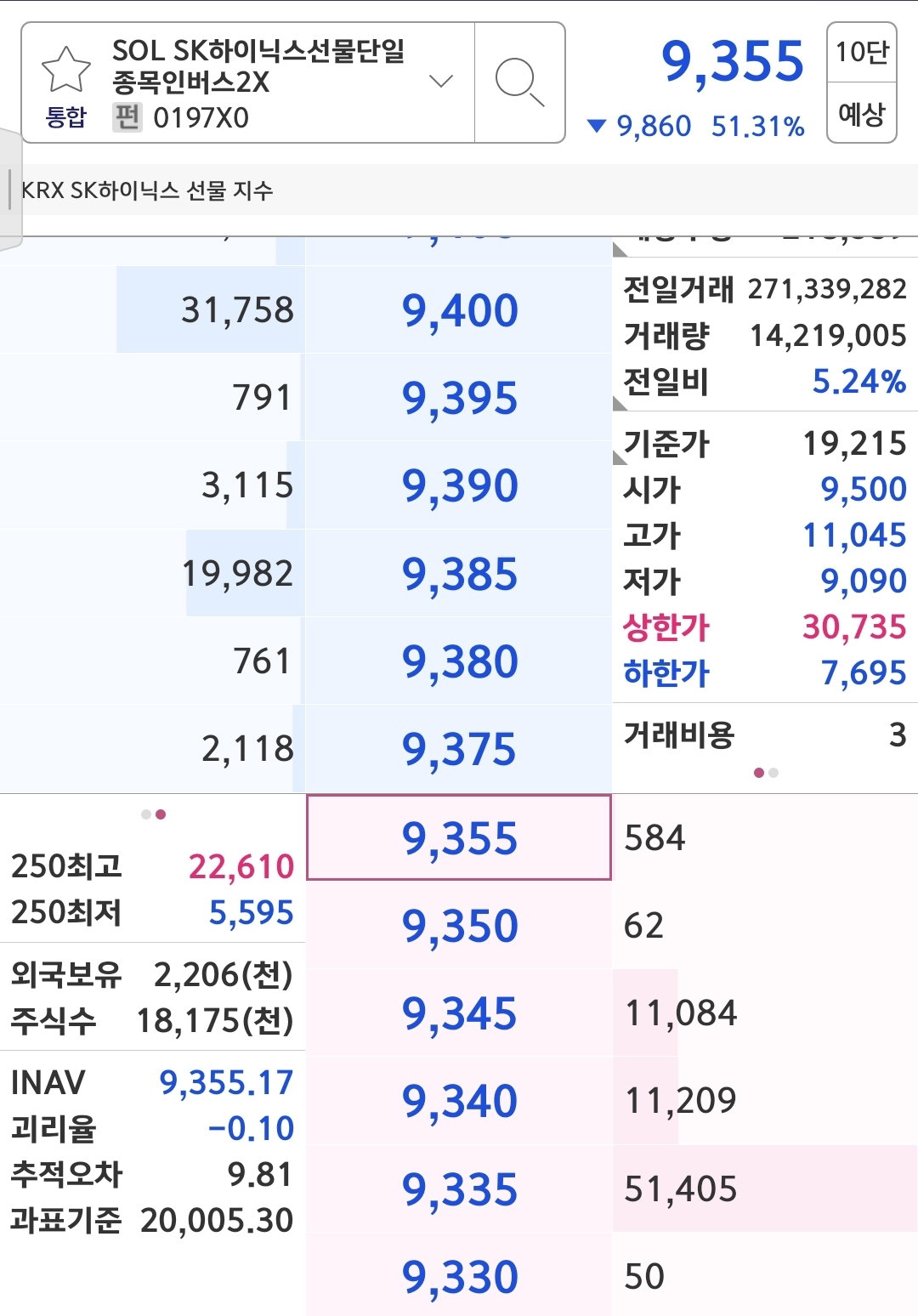Tap page indicator dots above 250최고

pos(154,814)
